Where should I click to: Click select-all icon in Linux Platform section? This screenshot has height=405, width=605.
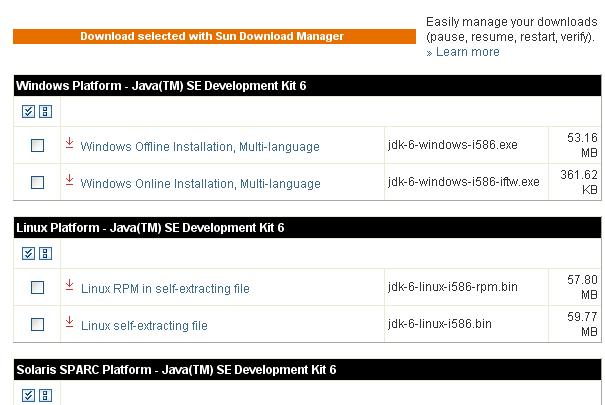pyautogui.click(x=28, y=254)
